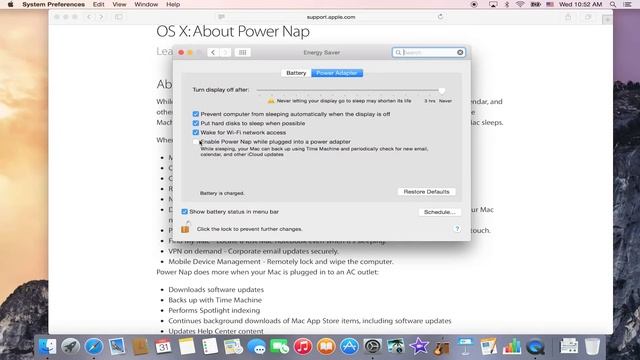Image resolution: width=640 pixels, height=360 pixels.
Task: Click the turn display off slider knob
Action: coord(442,90)
